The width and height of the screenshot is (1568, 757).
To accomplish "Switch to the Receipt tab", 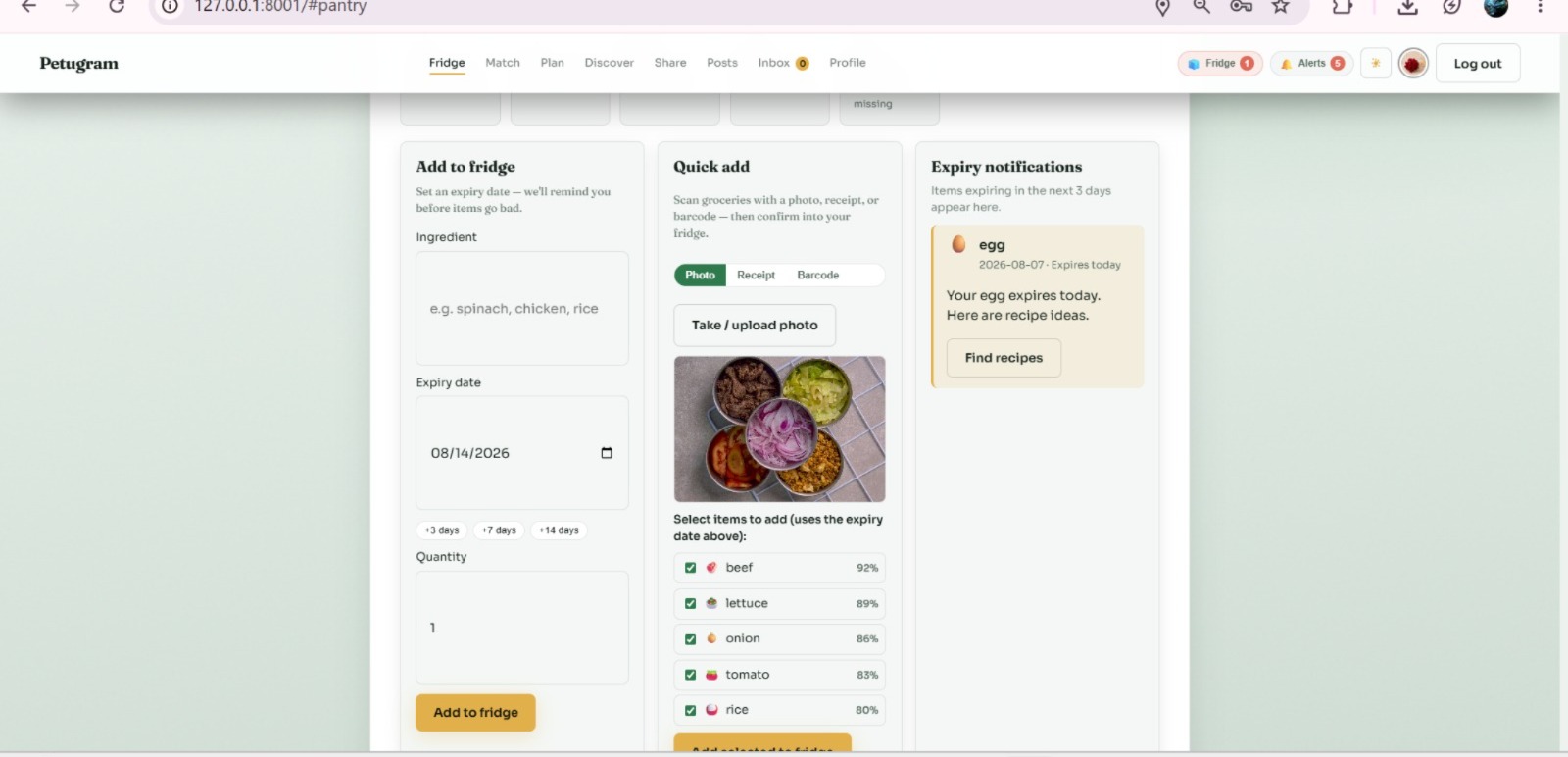I will pyautogui.click(x=756, y=276).
